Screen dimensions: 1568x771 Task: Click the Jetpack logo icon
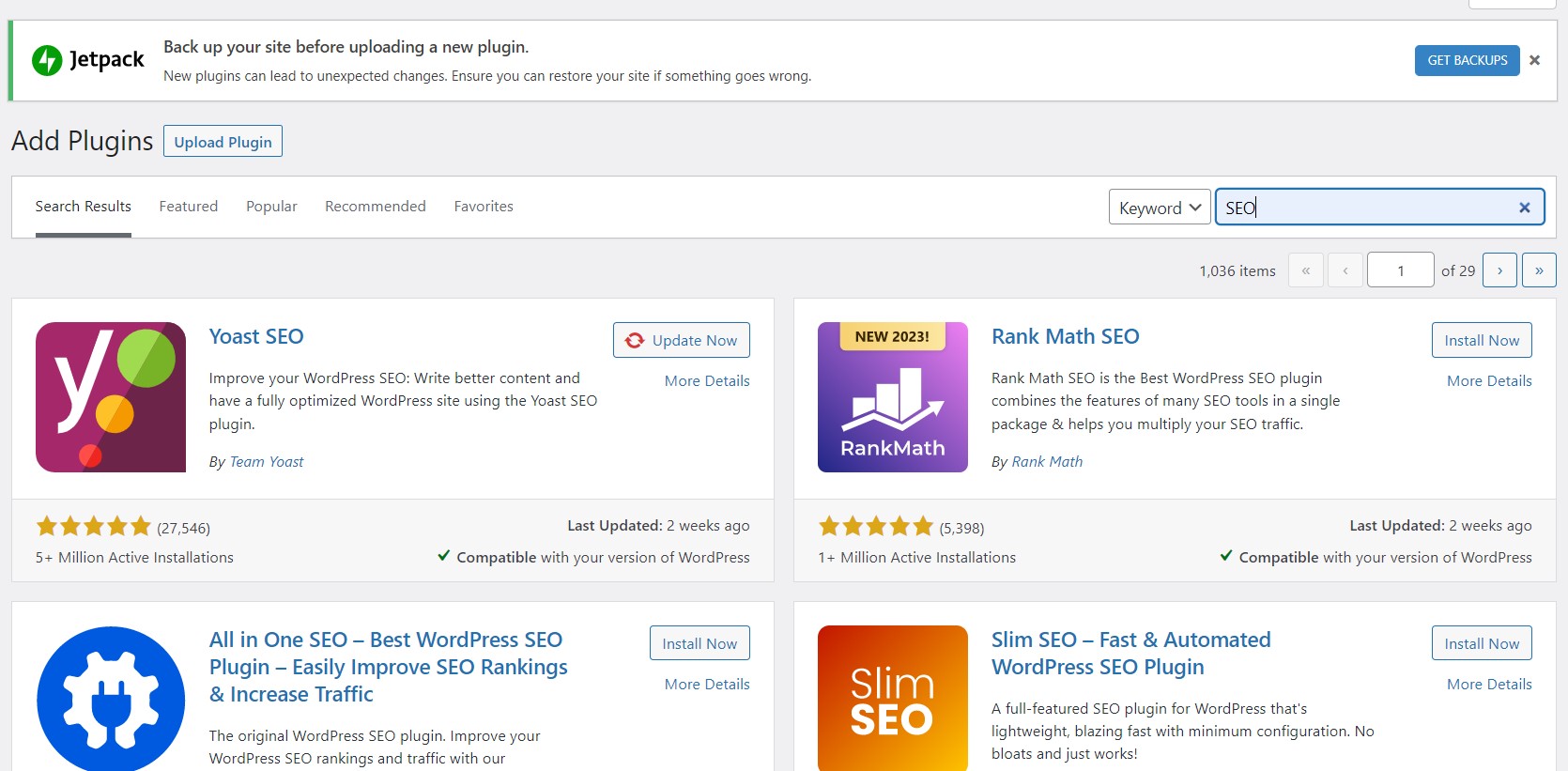(x=47, y=60)
